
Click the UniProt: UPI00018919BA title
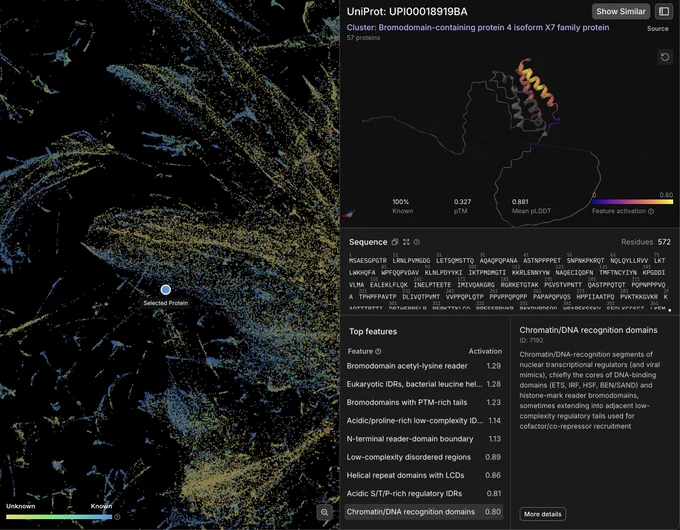[407, 12]
